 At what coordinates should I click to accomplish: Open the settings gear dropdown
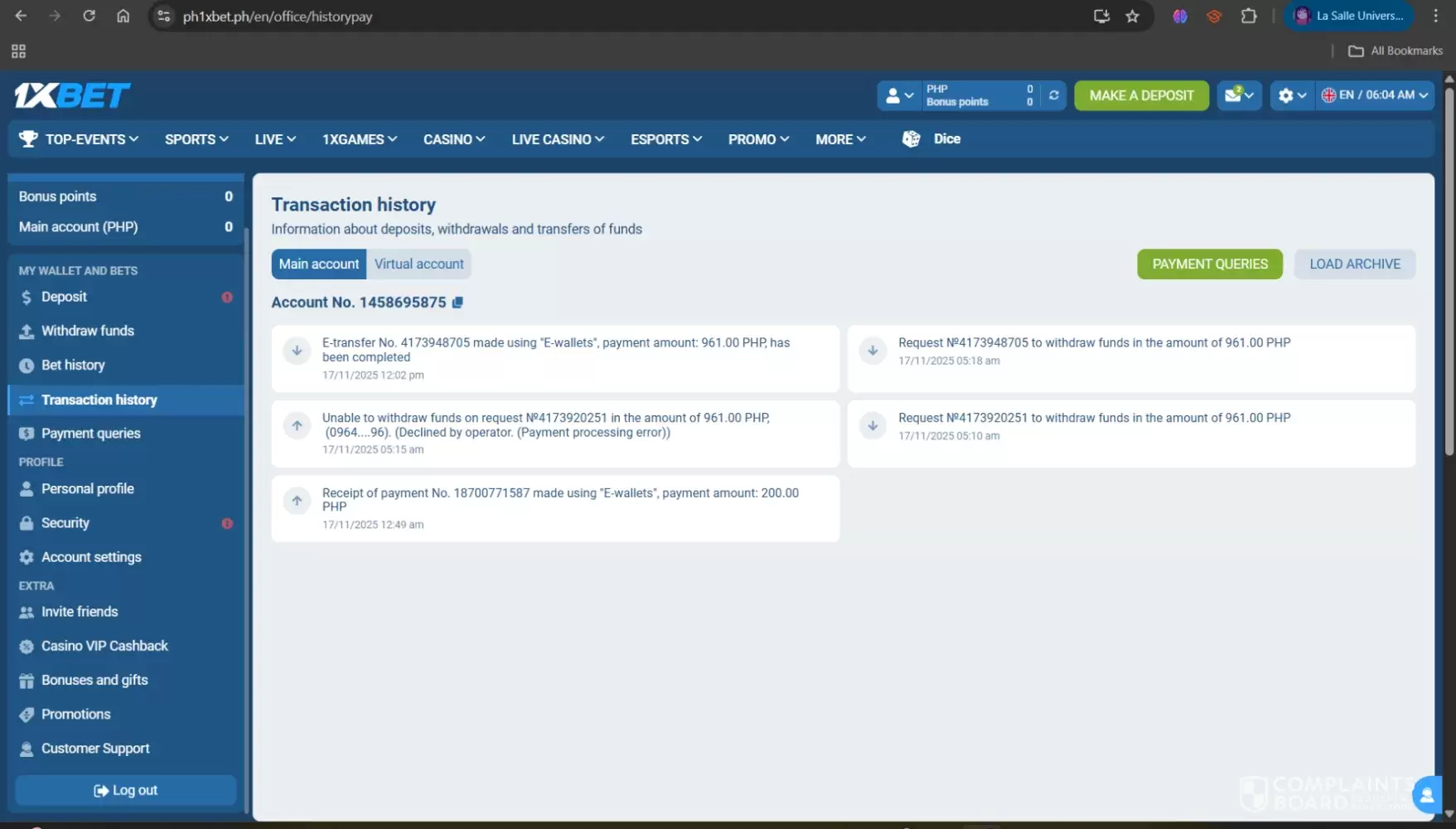click(1291, 95)
